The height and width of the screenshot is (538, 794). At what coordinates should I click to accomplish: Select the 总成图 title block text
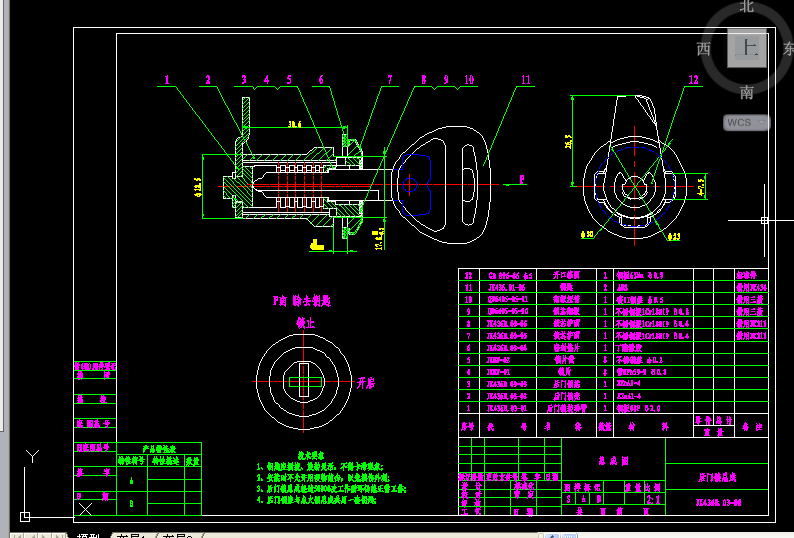[613, 460]
